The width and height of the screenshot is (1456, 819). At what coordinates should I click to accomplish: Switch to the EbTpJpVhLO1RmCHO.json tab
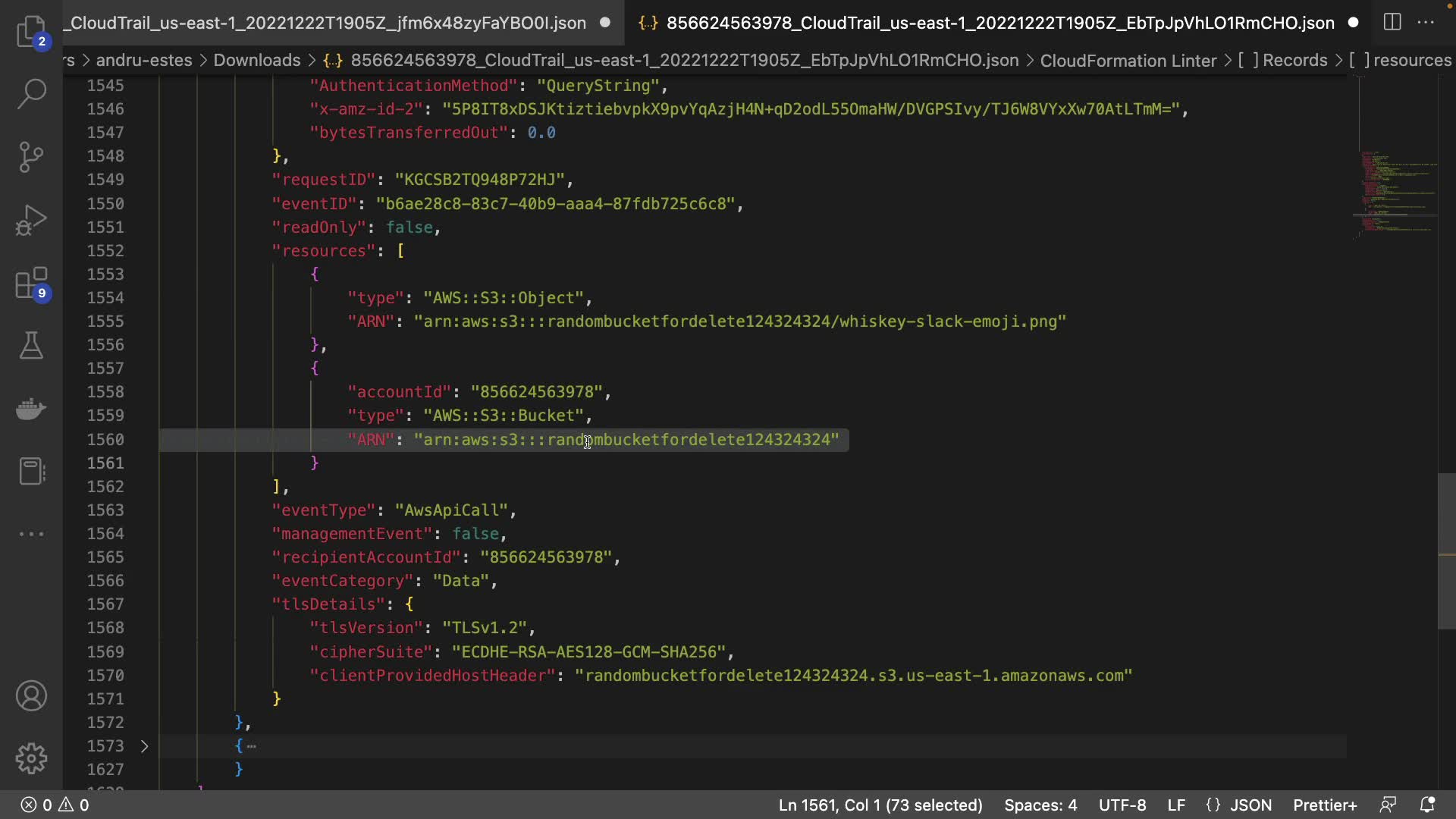pyautogui.click(x=999, y=23)
